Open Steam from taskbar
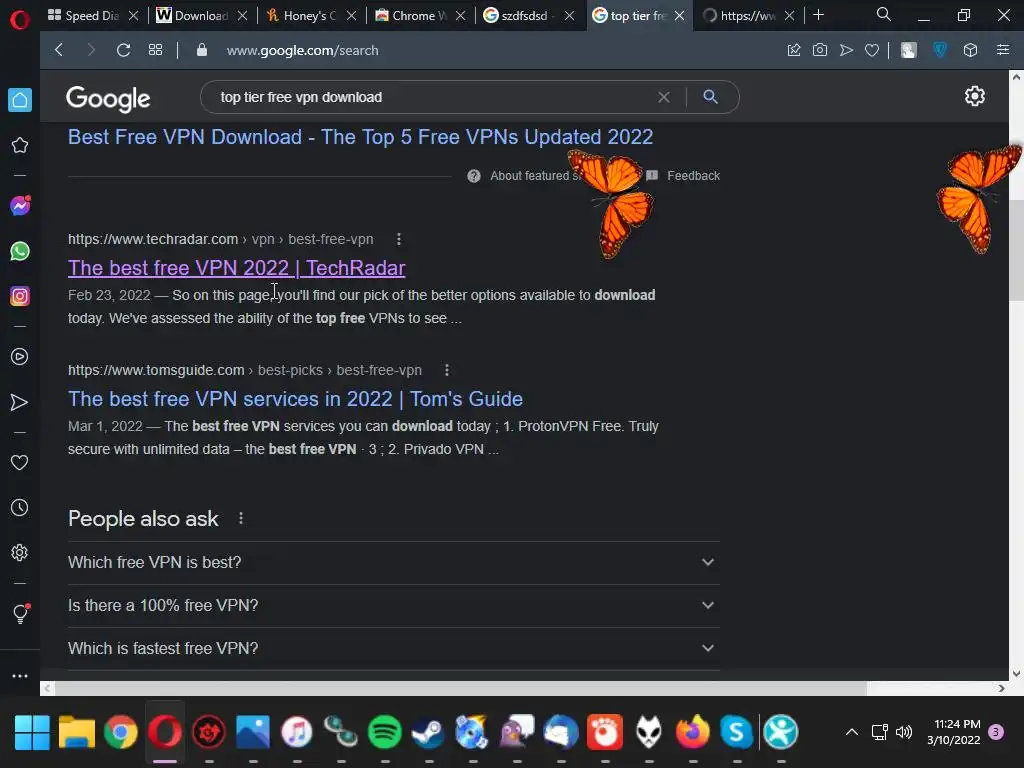1024x768 pixels. (x=428, y=732)
